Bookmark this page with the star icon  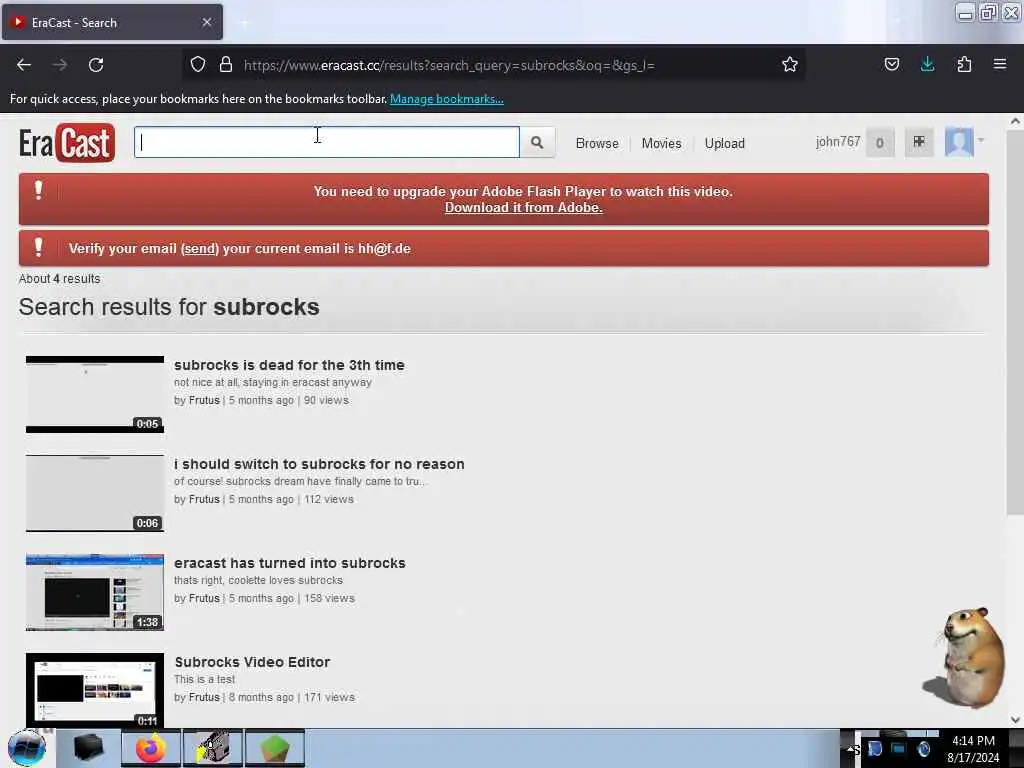pyautogui.click(x=790, y=65)
